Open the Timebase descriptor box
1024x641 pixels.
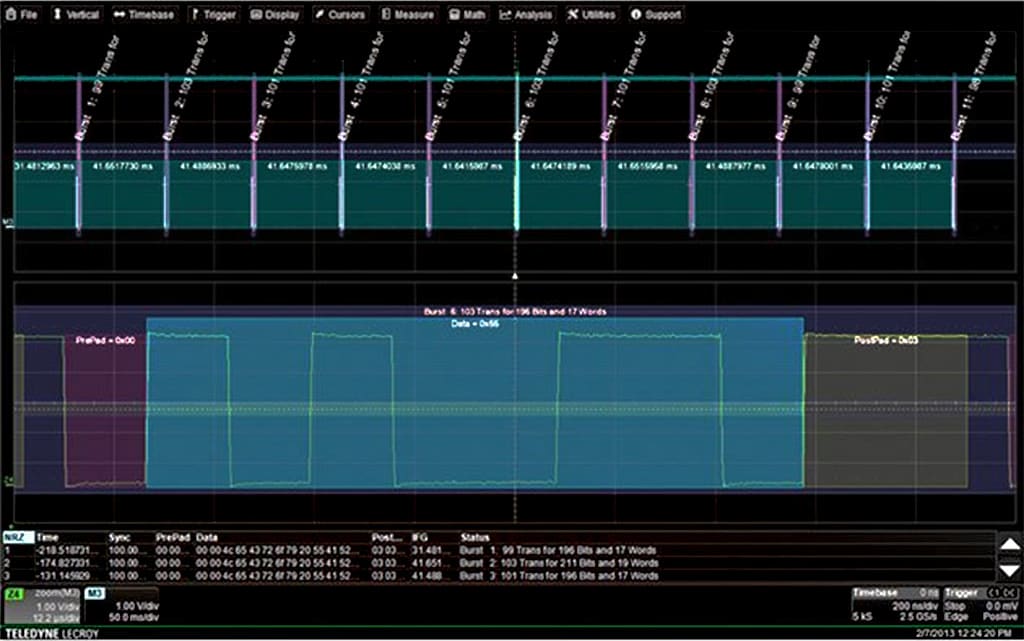(895, 605)
